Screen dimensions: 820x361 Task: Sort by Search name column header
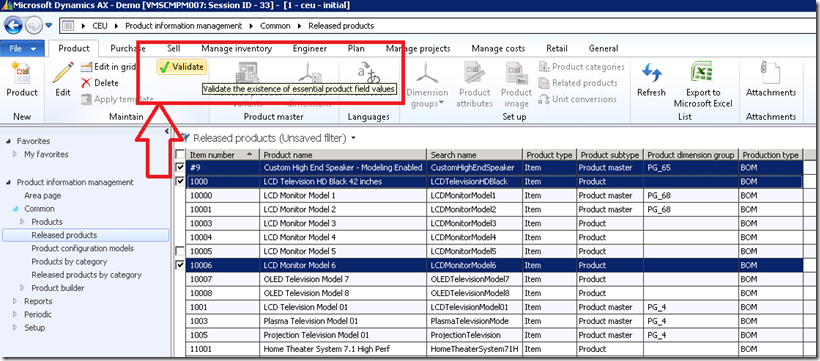[x=475, y=154]
